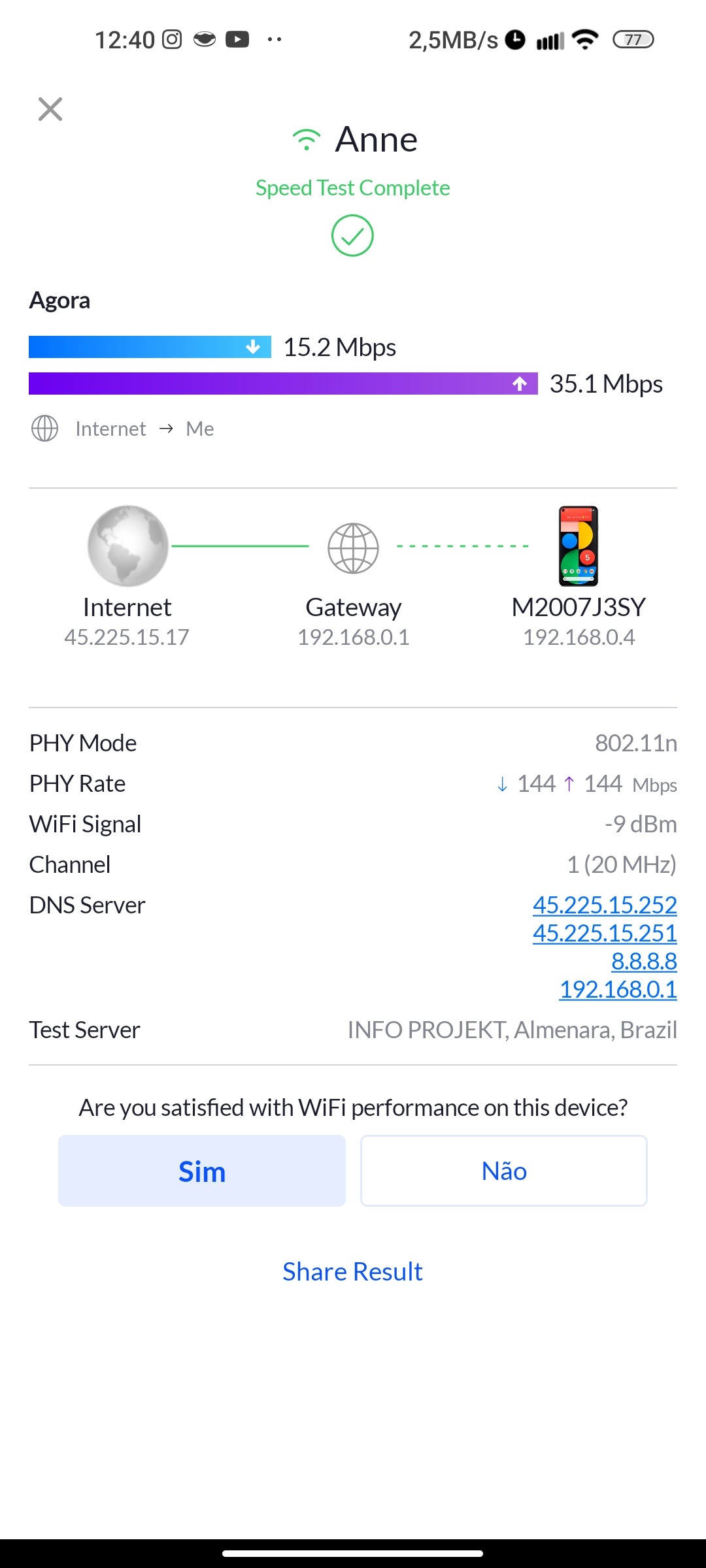Tap the small globe icon beside Internet → Me
This screenshot has height=1568, width=706.
(44, 429)
